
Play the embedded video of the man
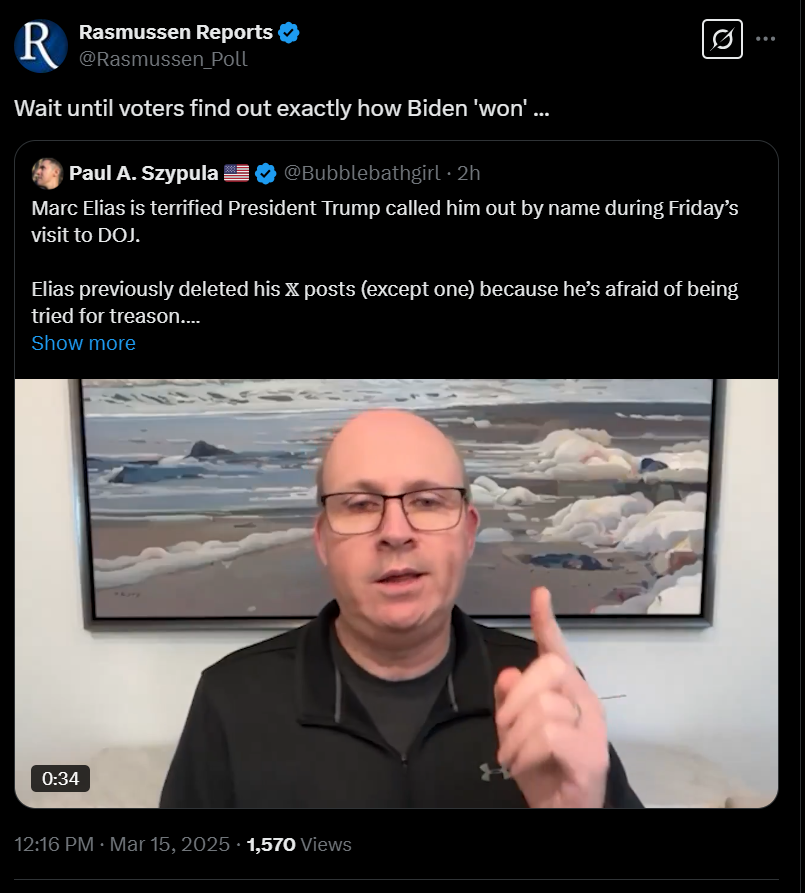[397, 593]
